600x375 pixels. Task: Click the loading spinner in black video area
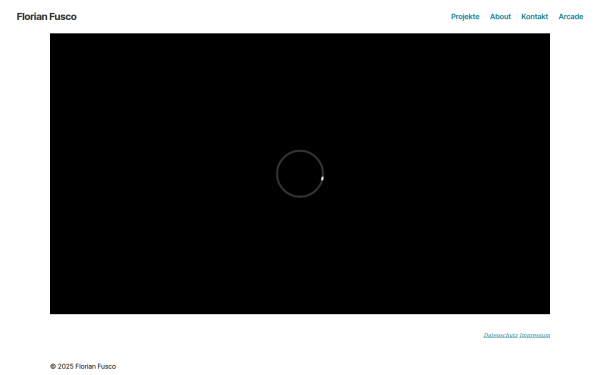300,174
